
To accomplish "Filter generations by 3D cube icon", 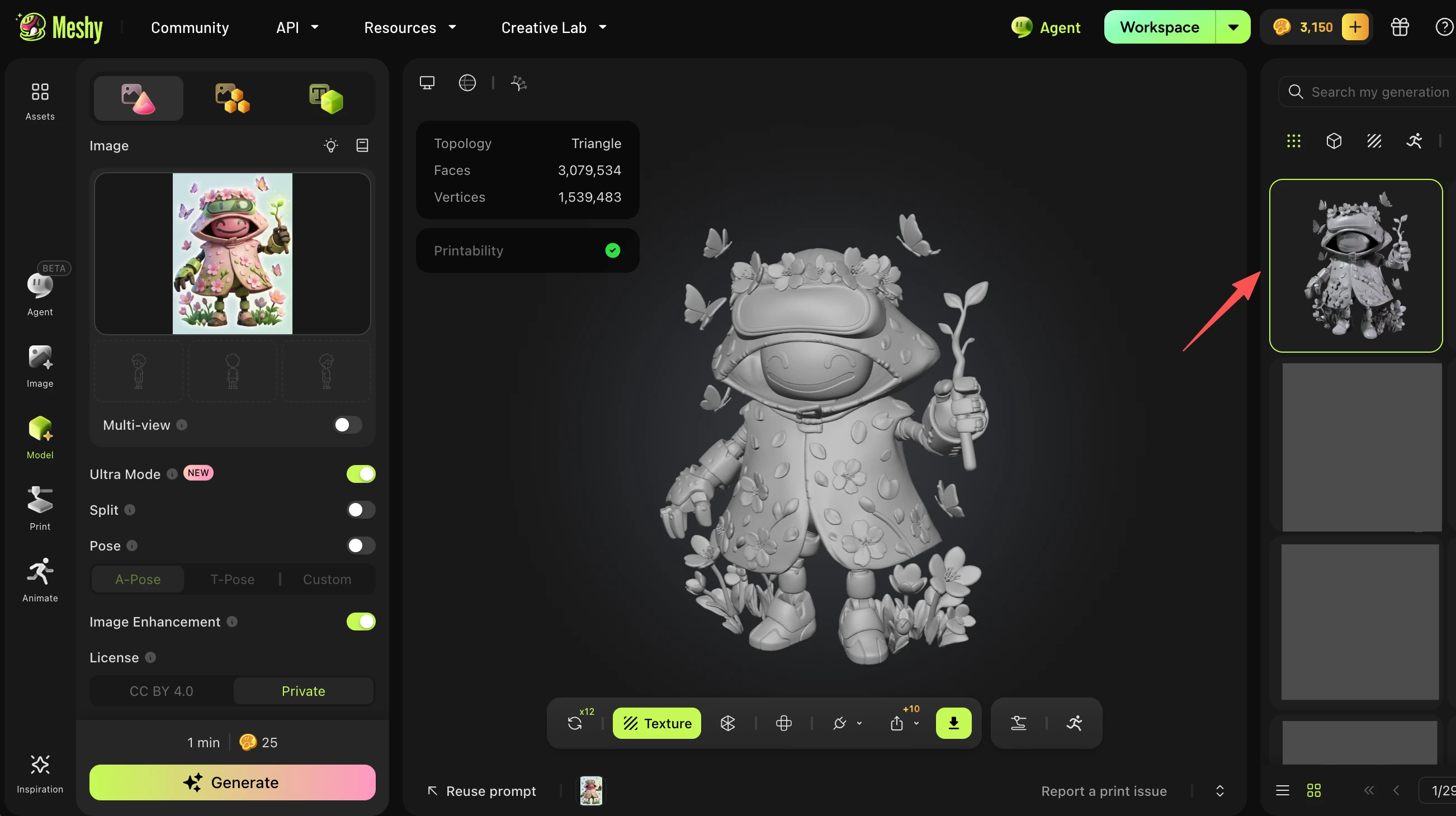I will coord(1334,141).
